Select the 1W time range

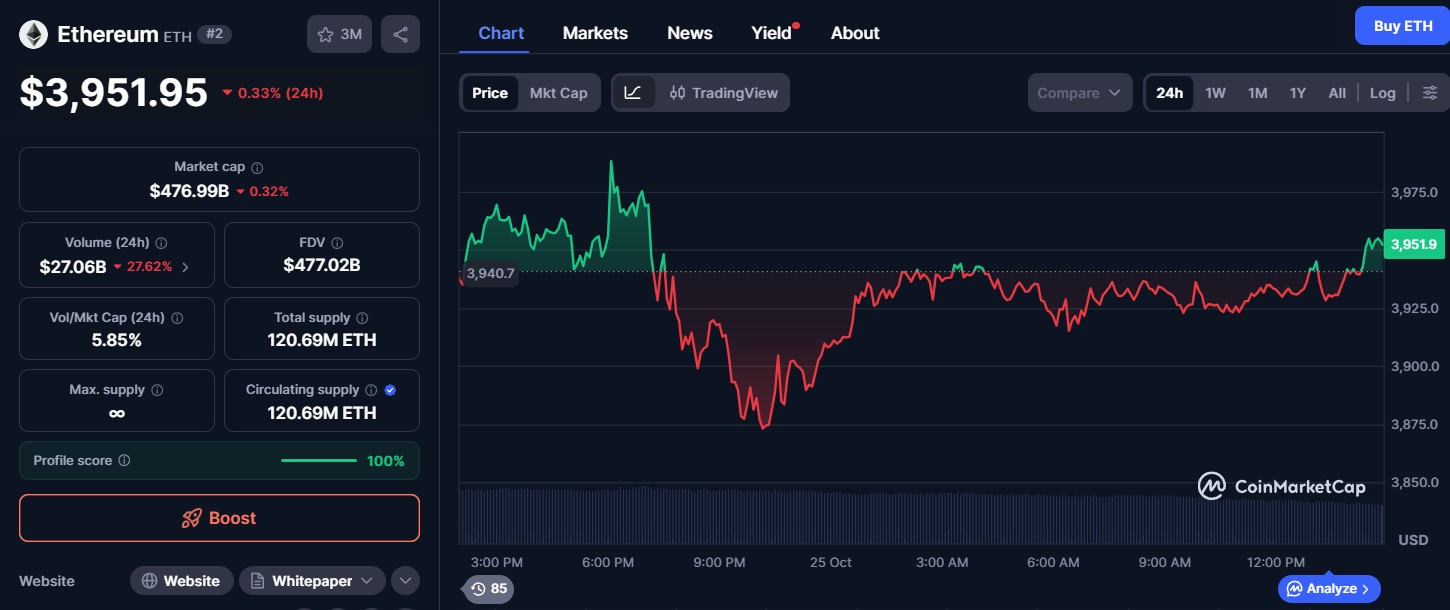1215,93
